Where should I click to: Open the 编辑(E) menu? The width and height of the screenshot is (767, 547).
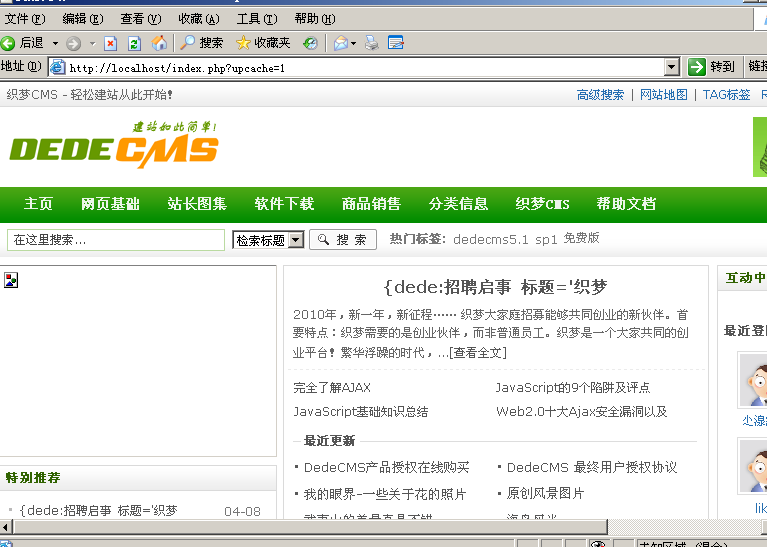tap(83, 19)
